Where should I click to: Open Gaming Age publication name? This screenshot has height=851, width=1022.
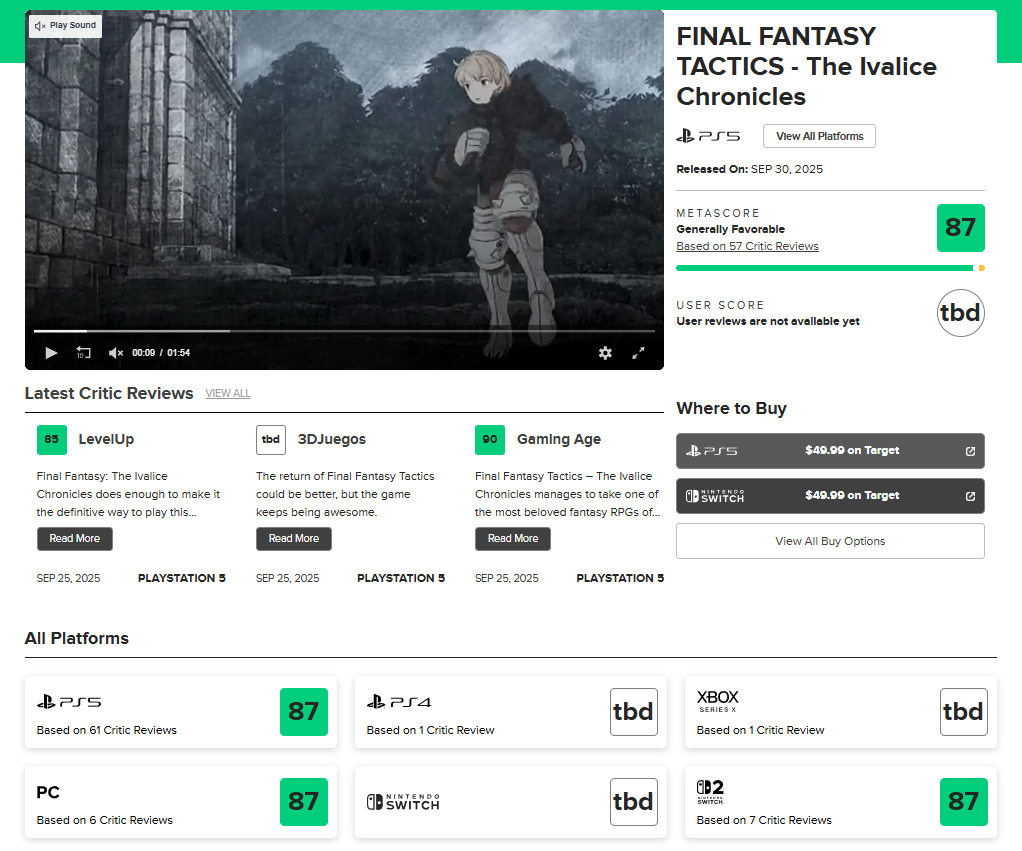(559, 439)
